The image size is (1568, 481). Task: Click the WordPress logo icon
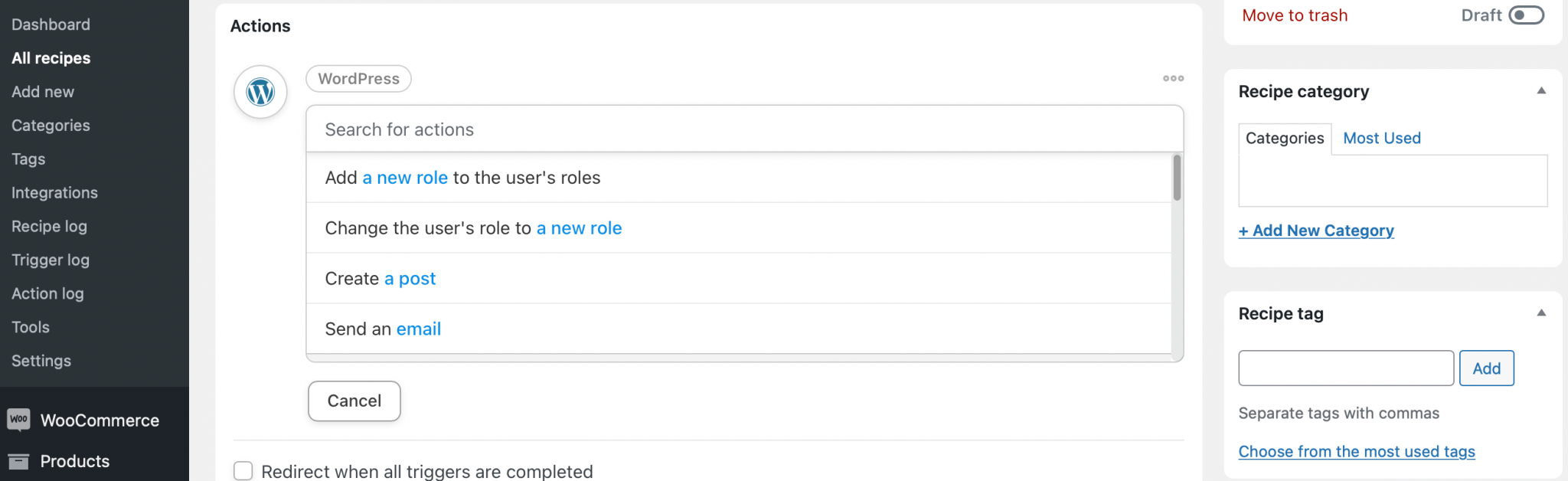[260, 92]
